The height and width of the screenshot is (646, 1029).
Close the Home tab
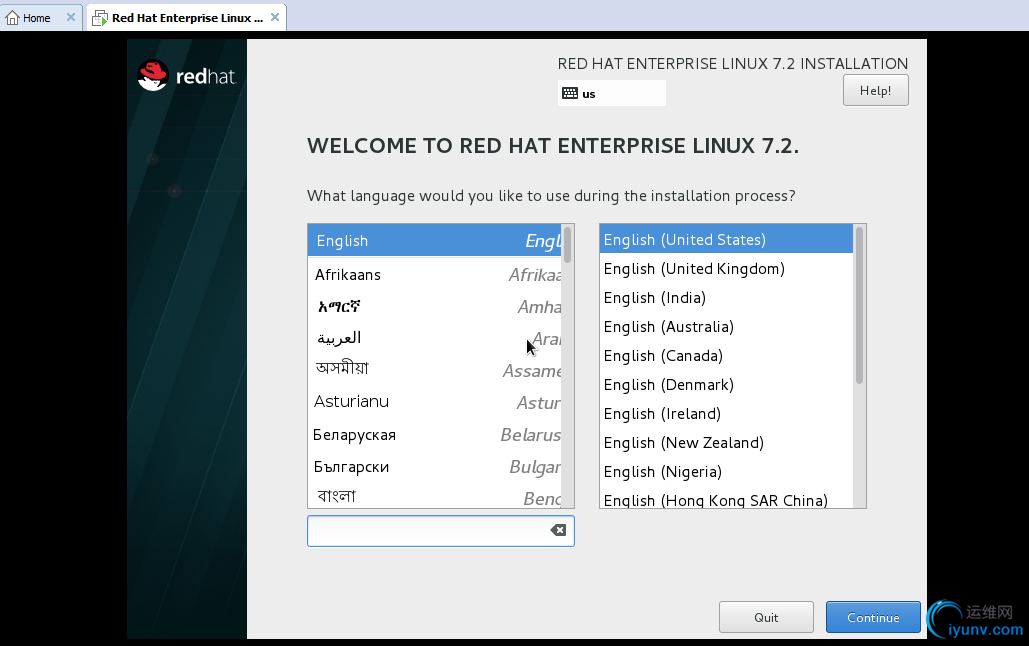click(x=71, y=18)
